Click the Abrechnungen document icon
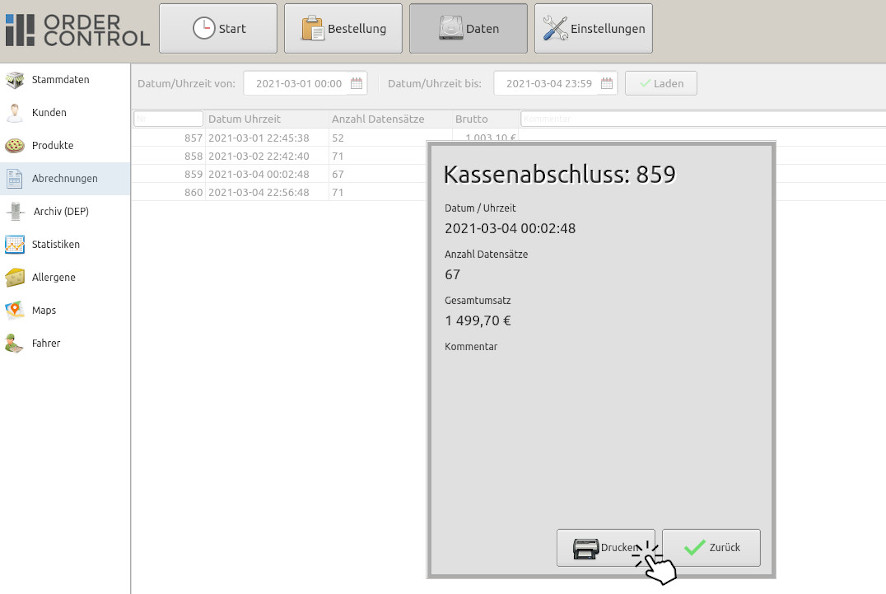The width and height of the screenshot is (886, 594). [x=15, y=179]
